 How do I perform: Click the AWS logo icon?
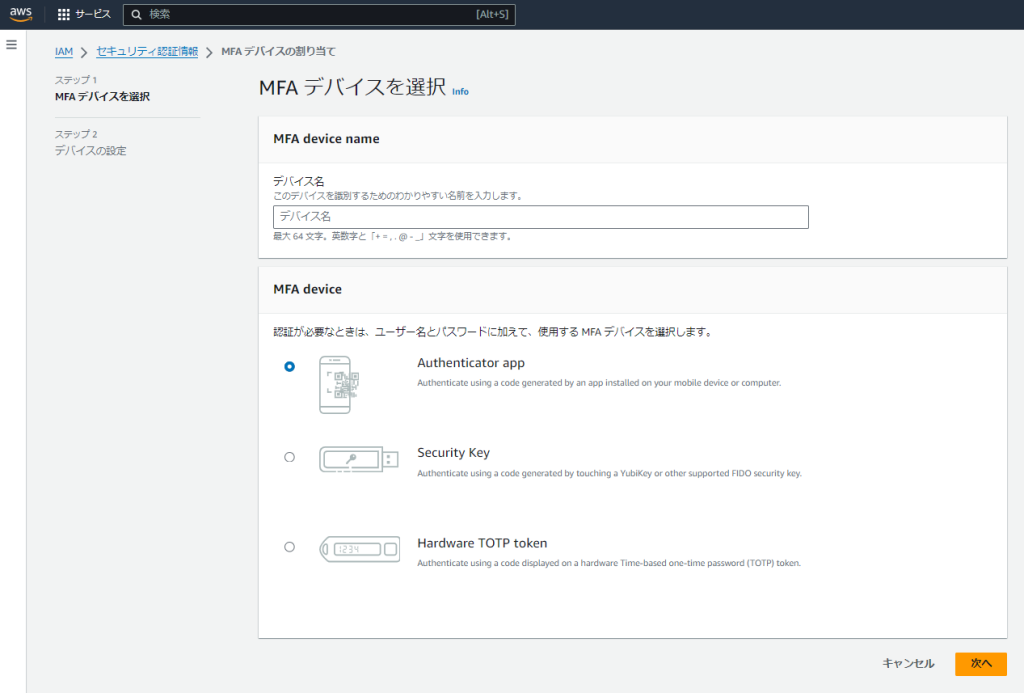pyautogui.click(x=22, y=14)
